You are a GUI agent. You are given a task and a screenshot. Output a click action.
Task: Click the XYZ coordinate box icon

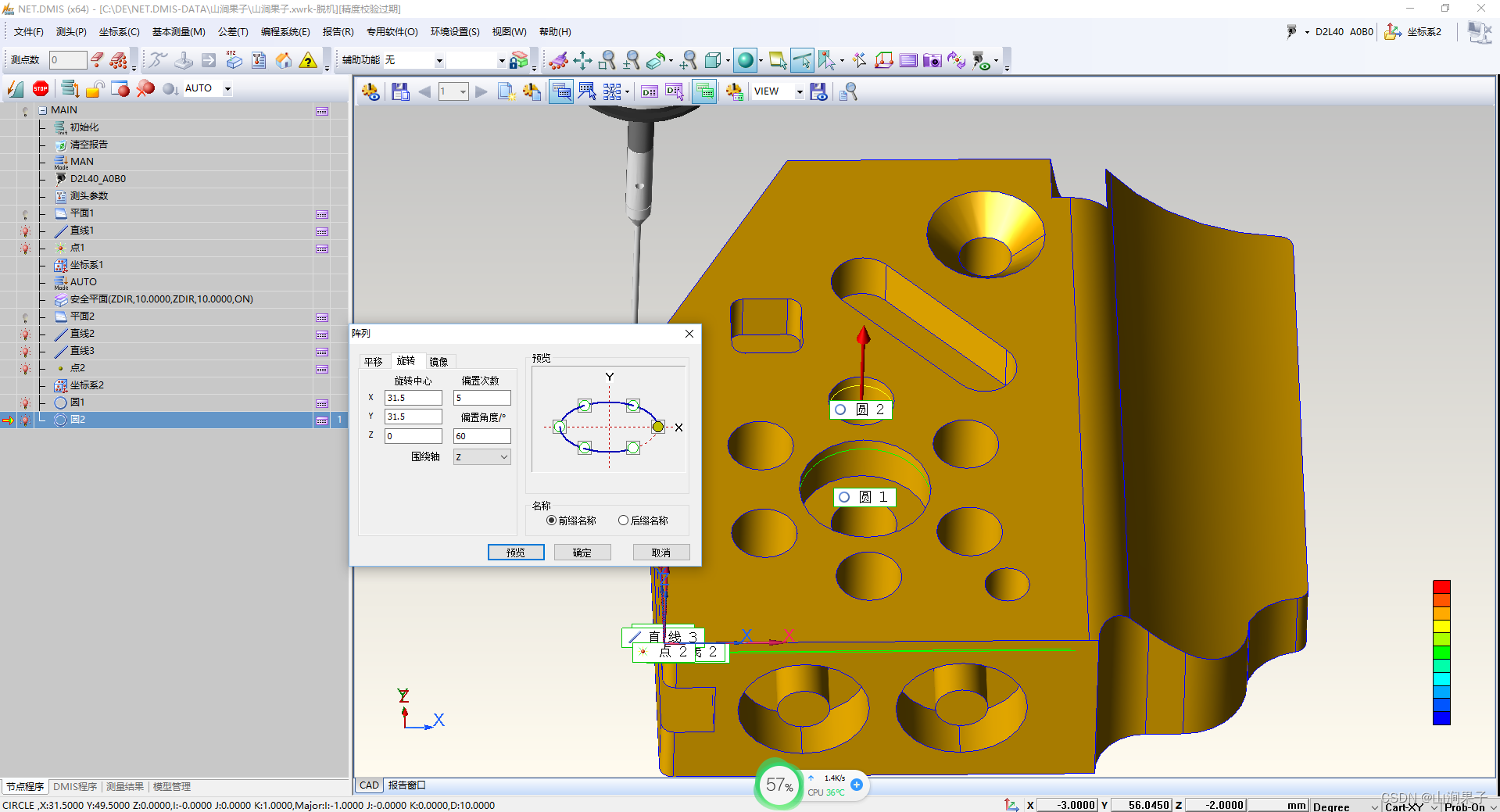coord(234,60)
